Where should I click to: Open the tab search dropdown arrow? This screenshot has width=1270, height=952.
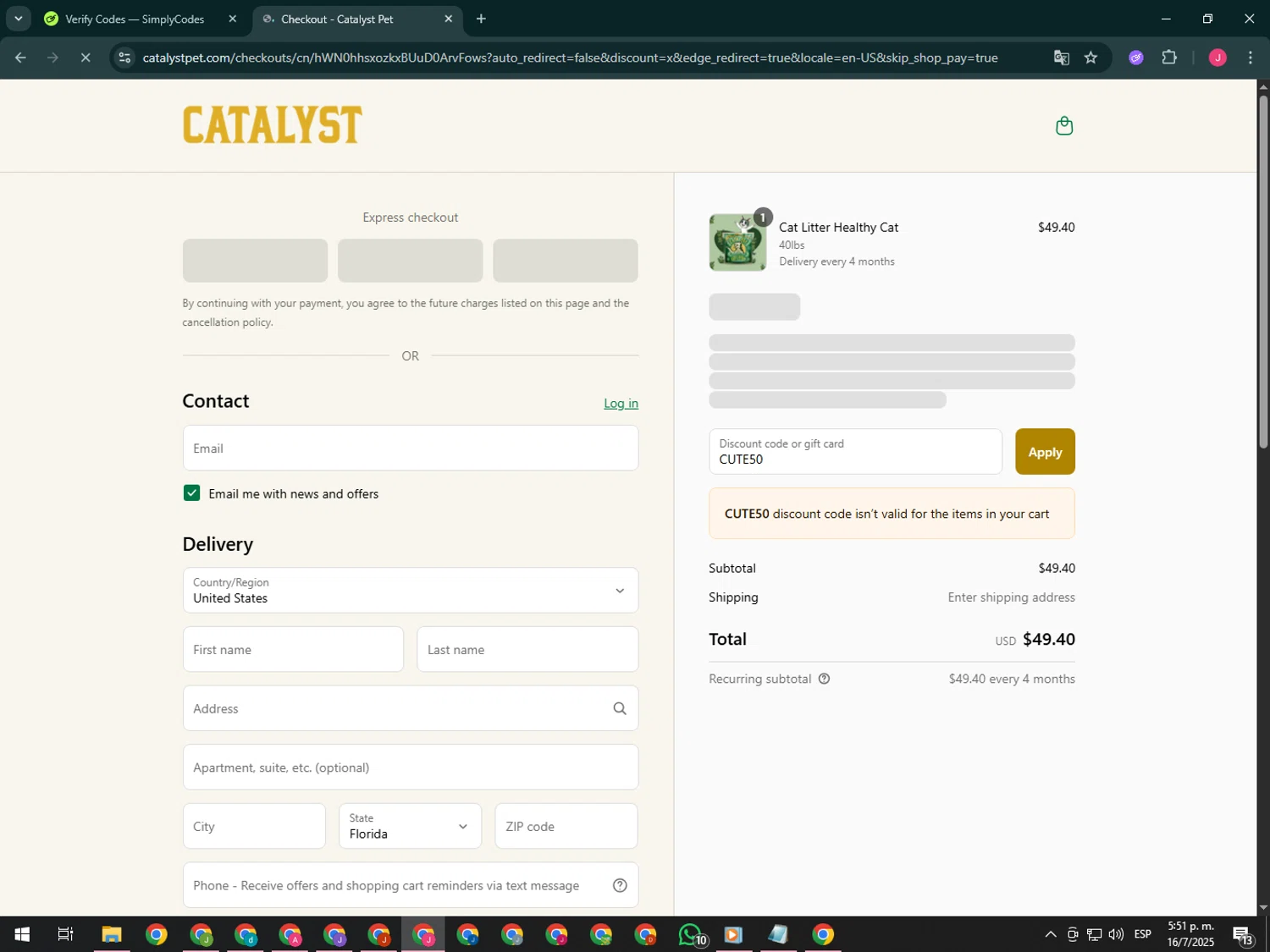click(18, 19)
